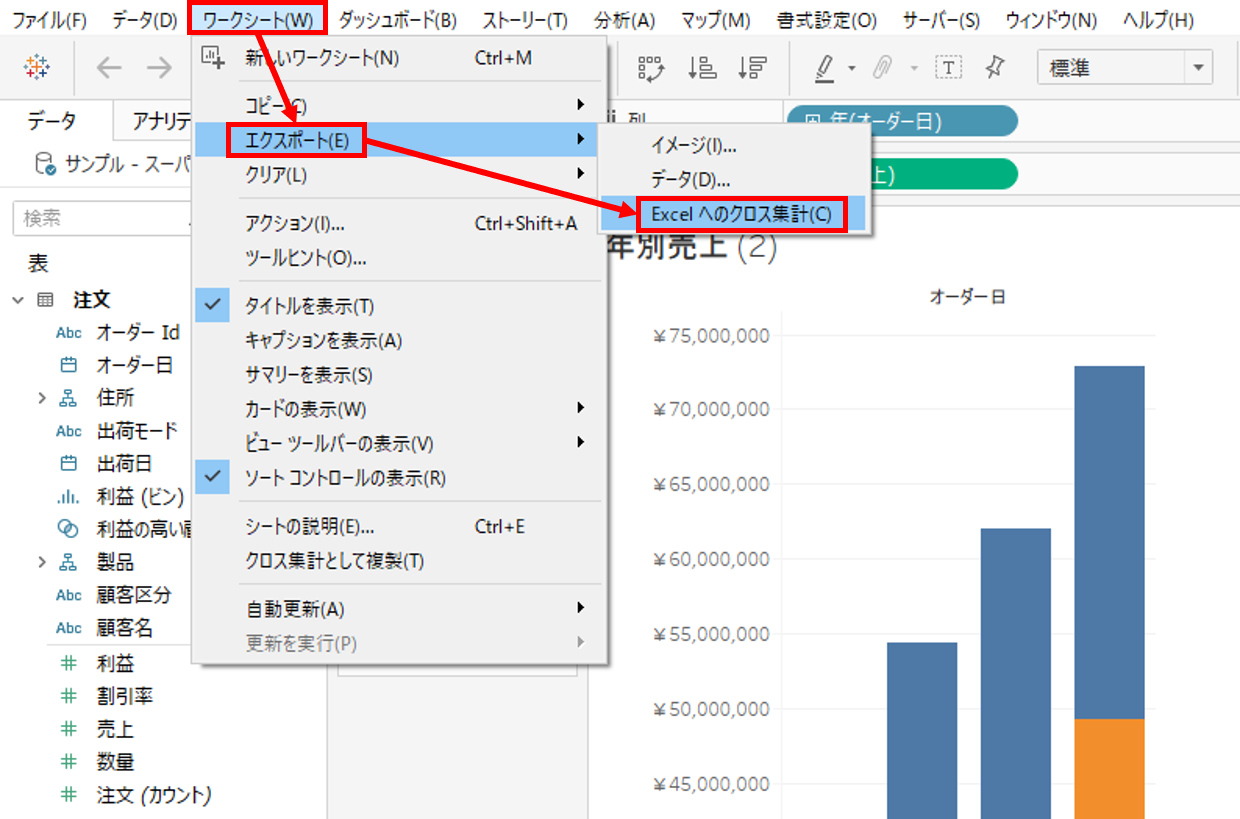The width and height of the screenshot is (1240, 819).
Task: Sort ascending using the toolbar icon
Action: click(x=703, y=68)
